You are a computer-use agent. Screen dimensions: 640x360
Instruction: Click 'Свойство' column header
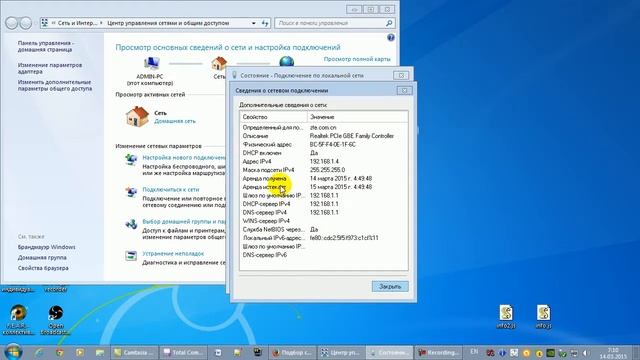[273, 117]
